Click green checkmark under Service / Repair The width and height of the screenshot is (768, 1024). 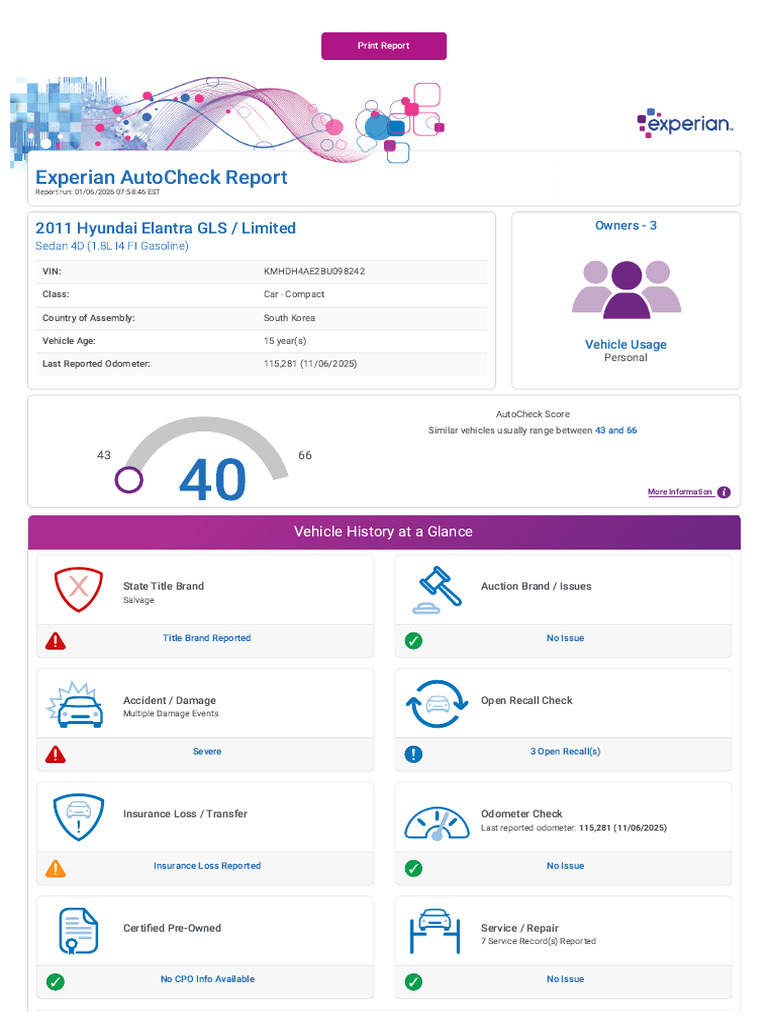pyautogui.click(x=413, y=982)
